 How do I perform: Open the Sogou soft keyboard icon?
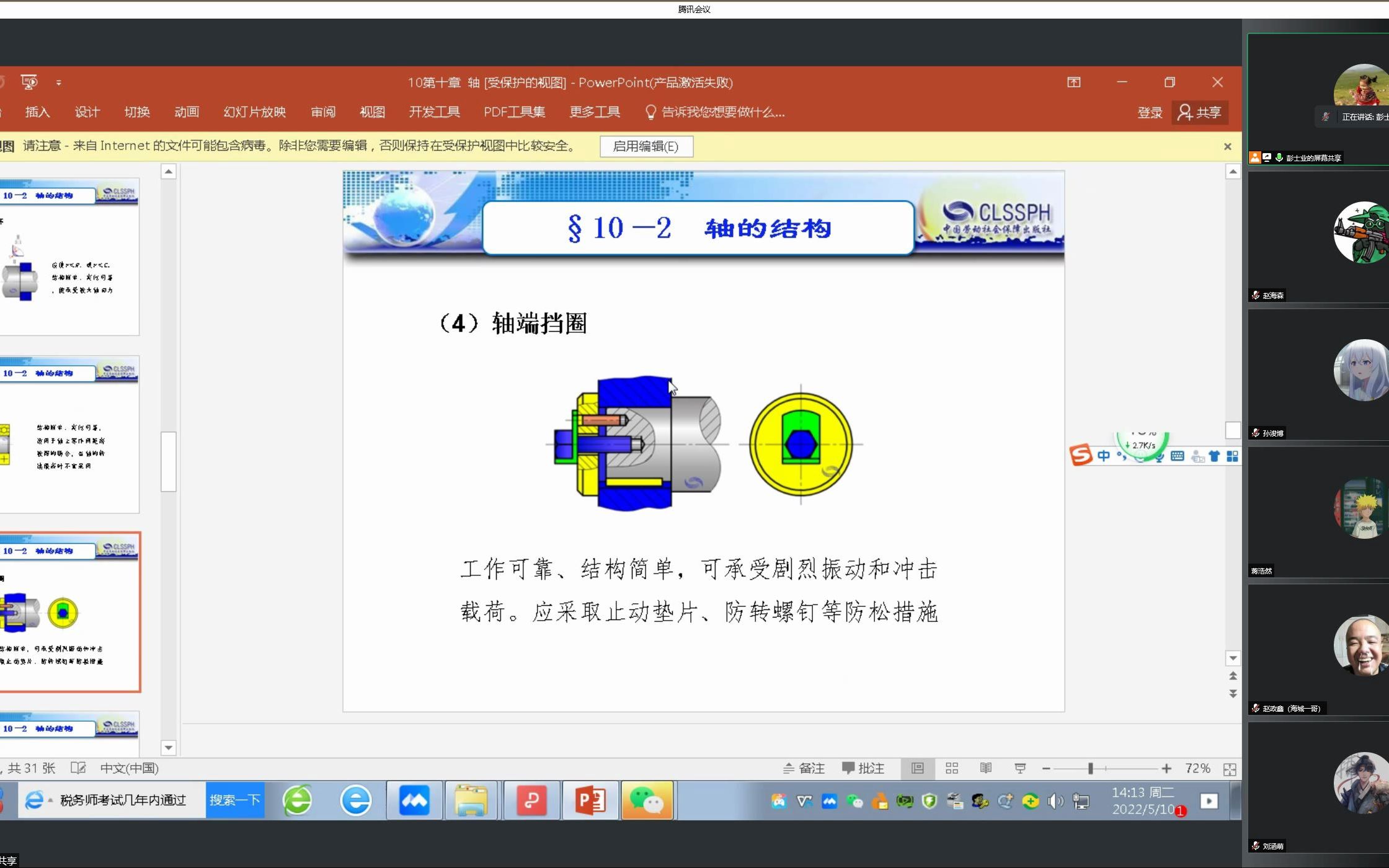(1178, 456)
